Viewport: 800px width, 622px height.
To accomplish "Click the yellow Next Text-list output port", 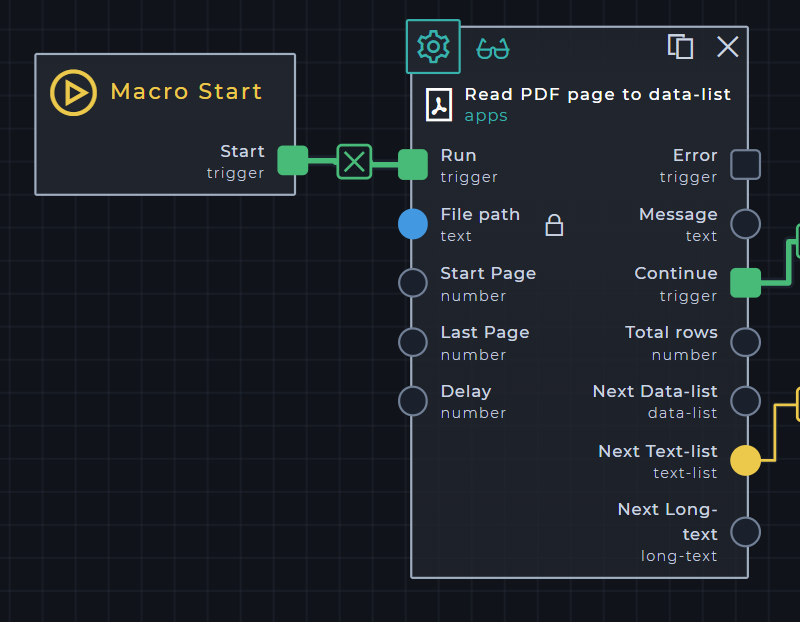I will (745, 460).
